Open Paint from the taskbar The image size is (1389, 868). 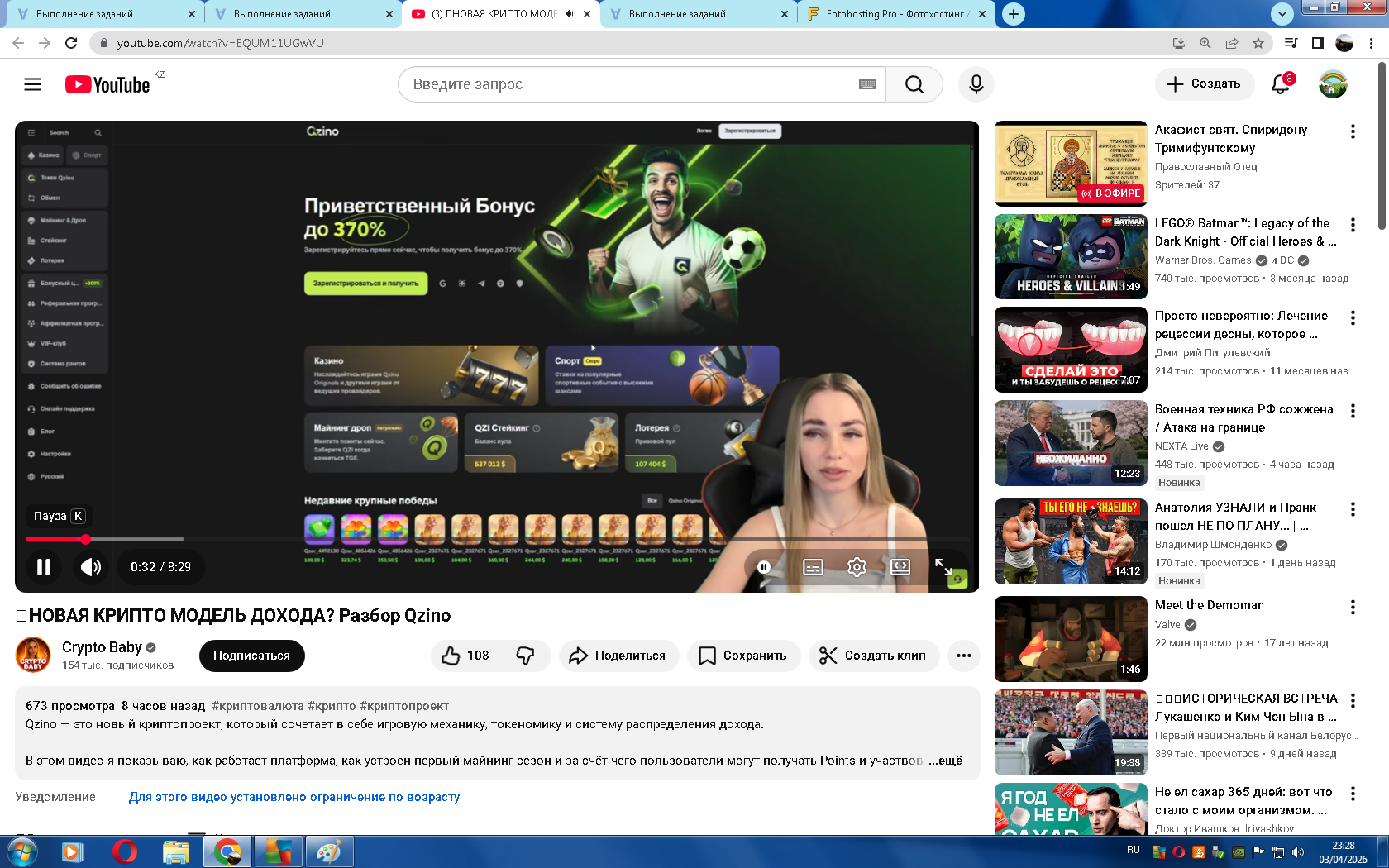click(329, 851)
